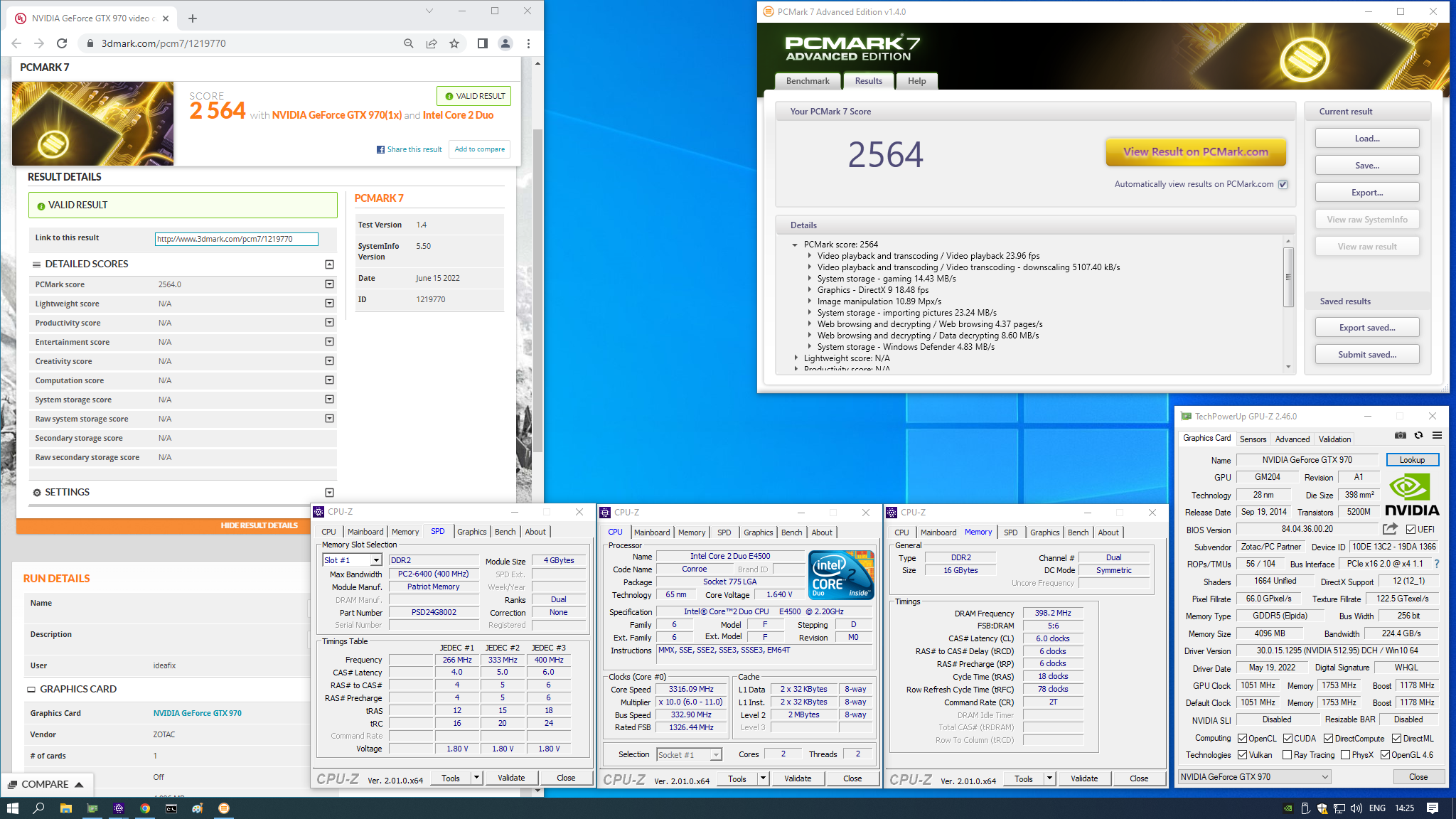This screenshot has height=819, width=1456.
Task: Click the Lookup button in GPU-Z
Action: click(x=1412, y=460)
